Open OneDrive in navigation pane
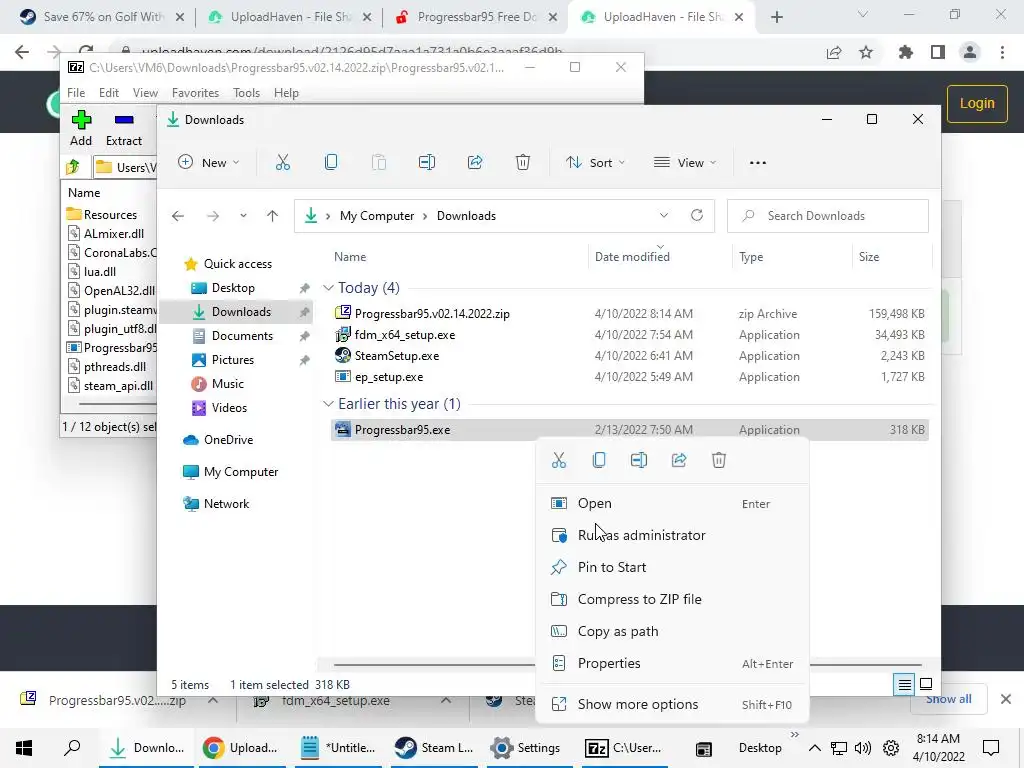 click(x=228, y=440)
